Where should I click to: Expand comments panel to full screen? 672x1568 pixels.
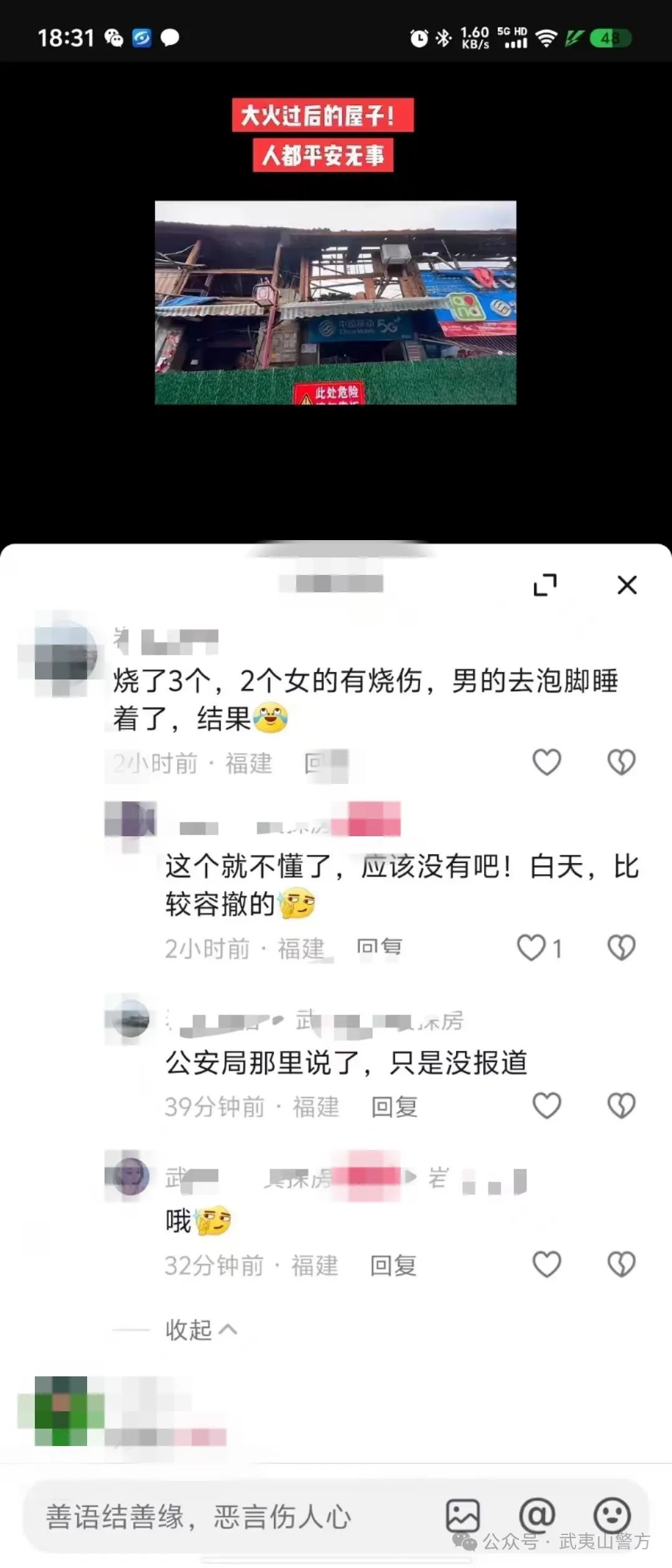[x=545, y=584]
